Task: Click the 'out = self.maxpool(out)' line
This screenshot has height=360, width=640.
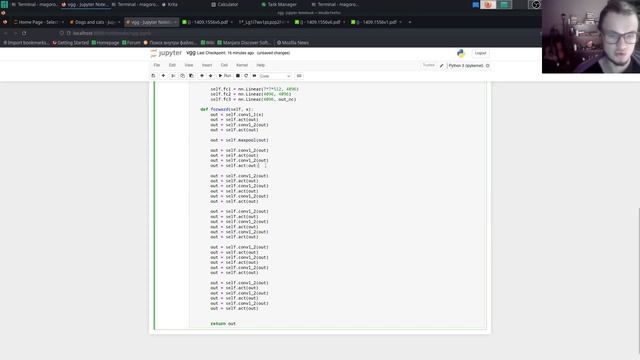Action: pos(239,140)
